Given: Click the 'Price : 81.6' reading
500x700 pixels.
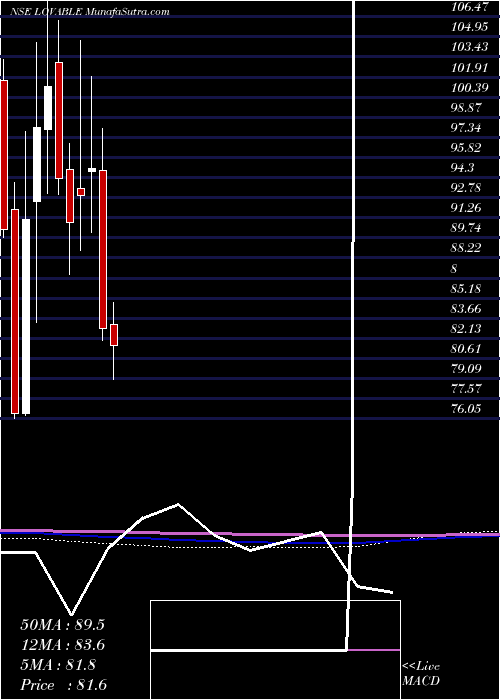Looking at the screenshot, I should [64, 685].
